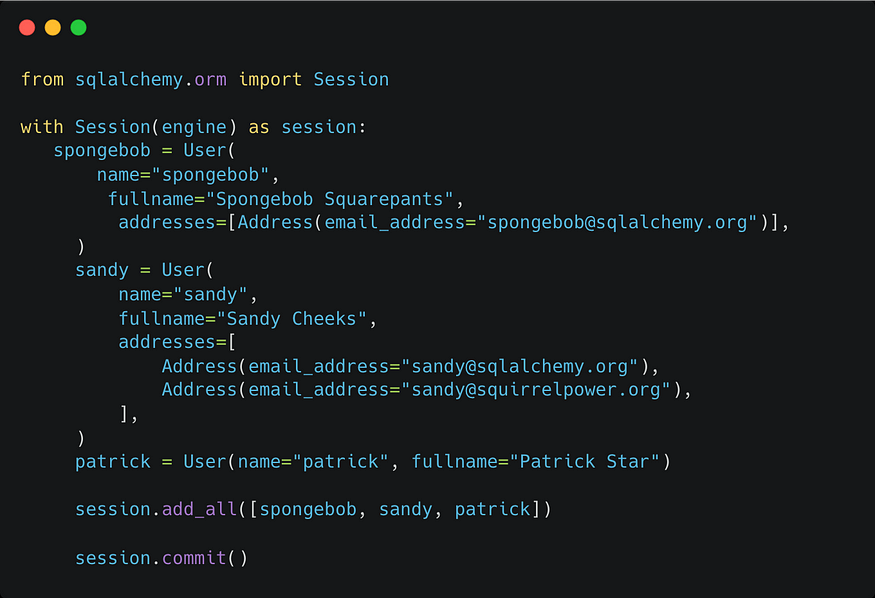Click the yellow minimize window dot
The width and height of the screenshot is (875, 598).
pos(52,27)
